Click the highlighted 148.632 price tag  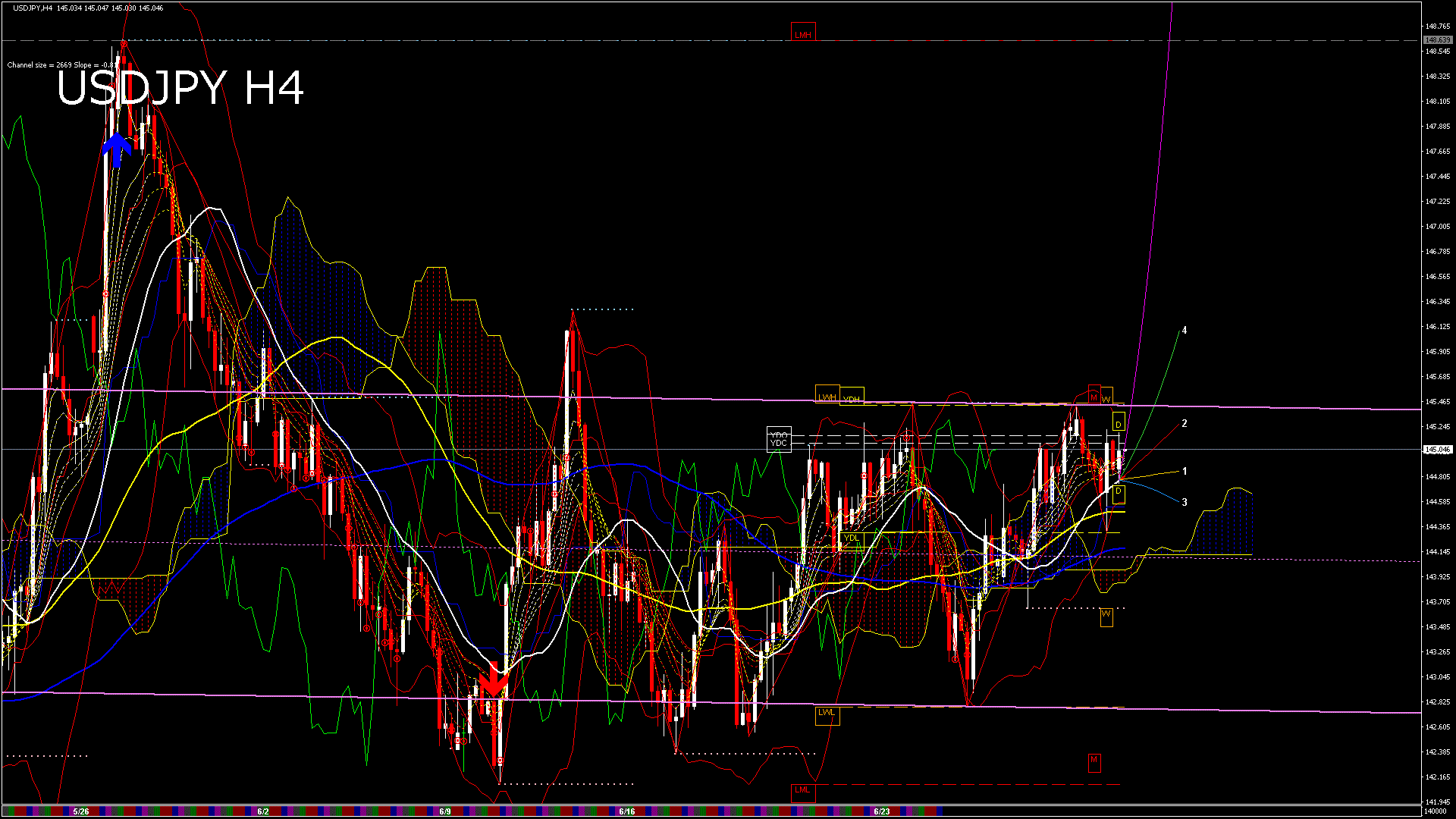1437,40
